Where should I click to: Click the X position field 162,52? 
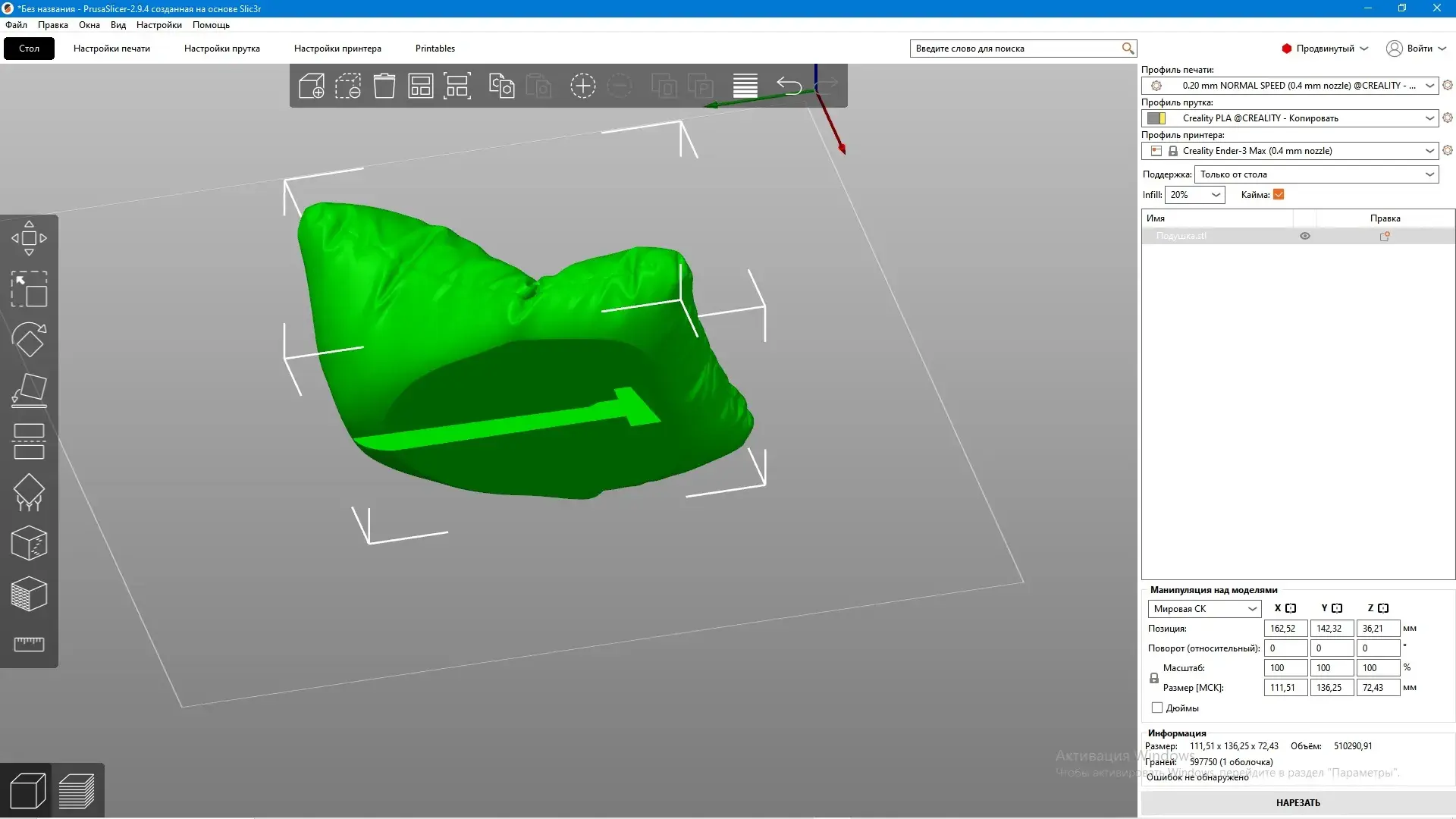[1285, 629]
